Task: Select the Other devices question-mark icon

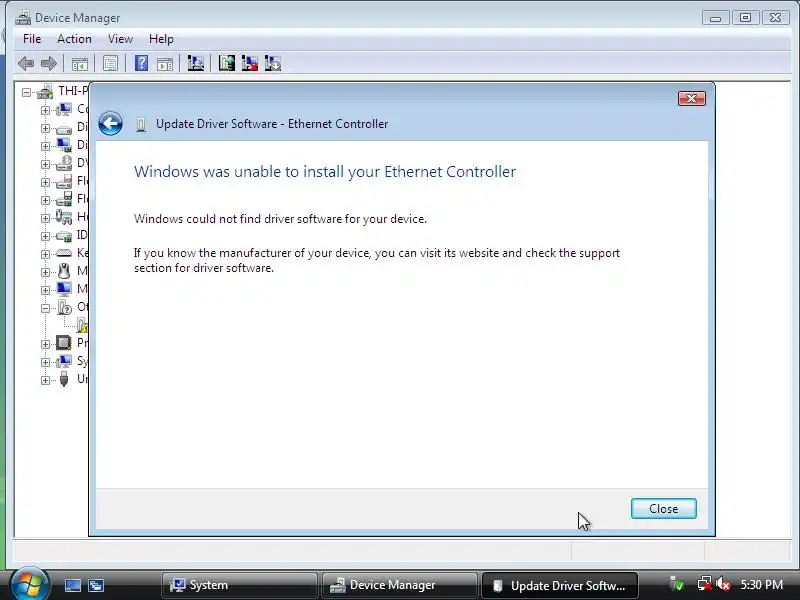Action: (x=64, y=307)
